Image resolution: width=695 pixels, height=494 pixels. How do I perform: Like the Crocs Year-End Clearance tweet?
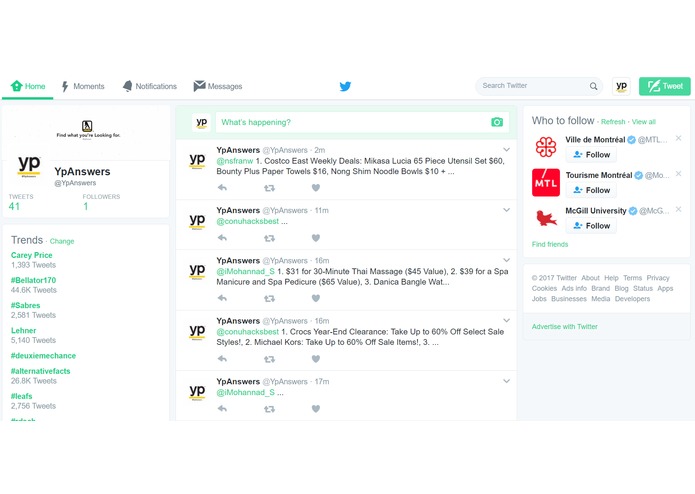[x=316, y=359]
